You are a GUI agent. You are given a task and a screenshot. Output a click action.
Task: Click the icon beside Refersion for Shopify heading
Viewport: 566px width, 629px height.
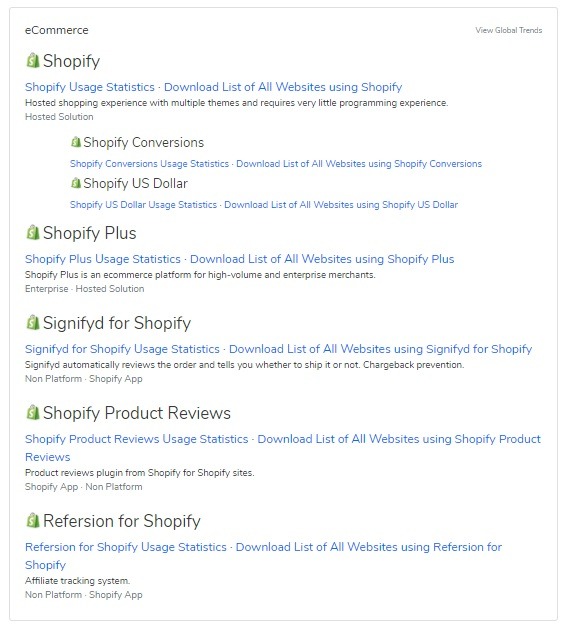(x=32, y=521)
